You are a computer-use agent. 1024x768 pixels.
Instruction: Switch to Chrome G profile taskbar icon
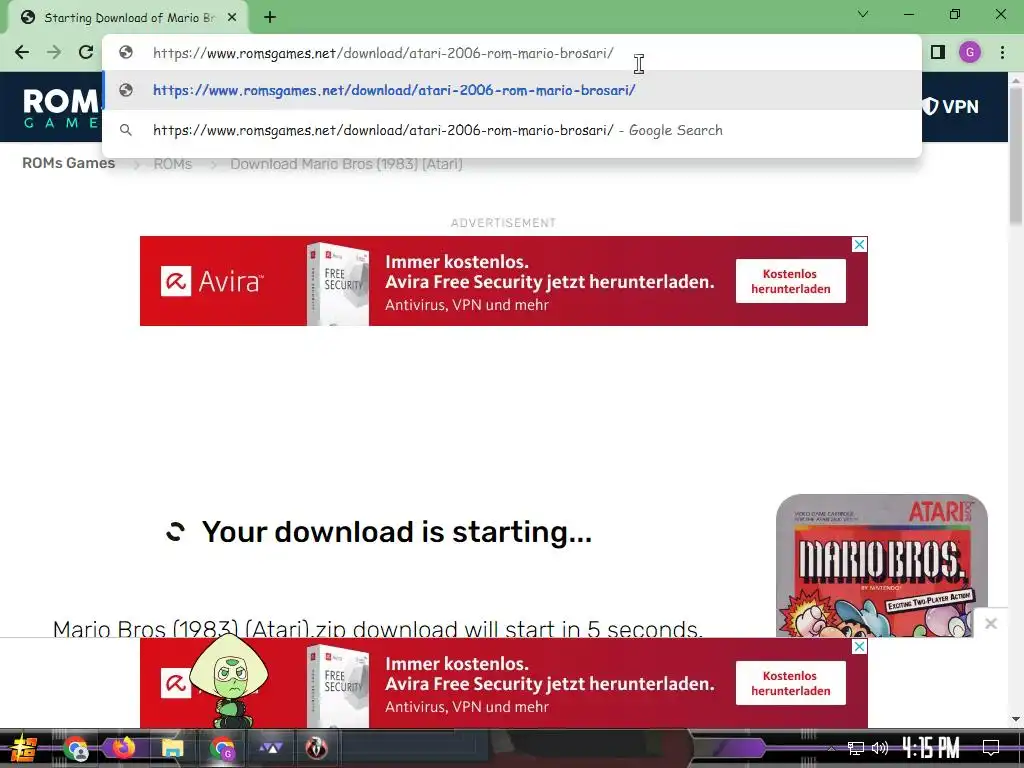coord(222,748)
